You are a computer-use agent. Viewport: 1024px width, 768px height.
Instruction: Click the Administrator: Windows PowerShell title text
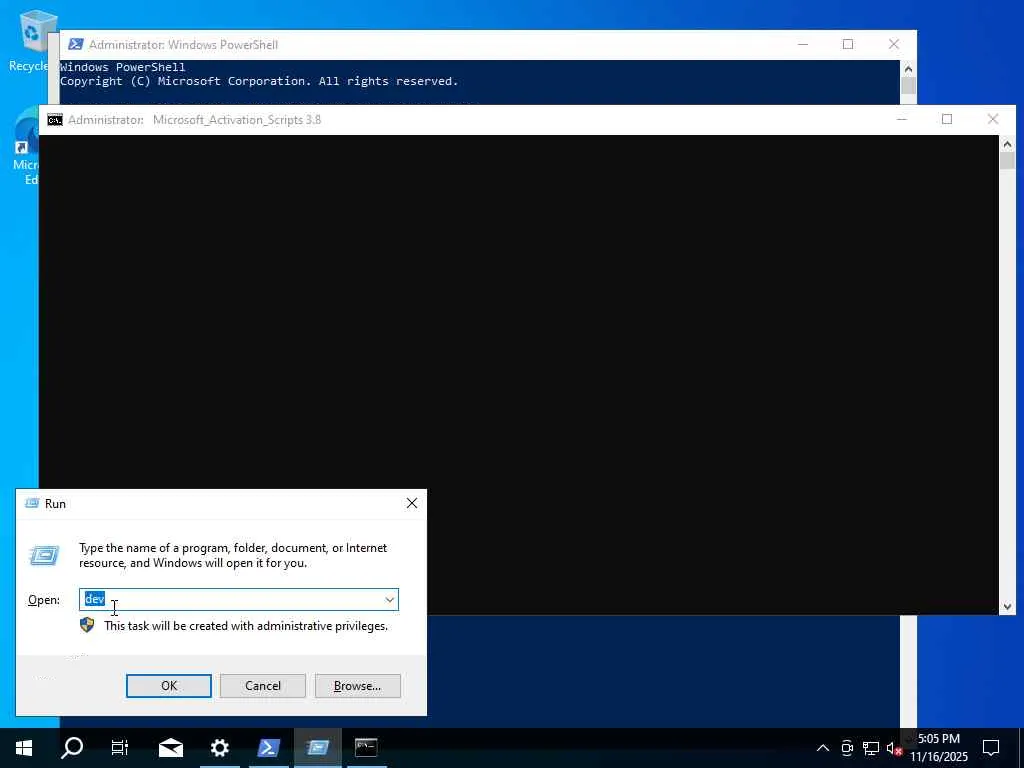[184, 45]
